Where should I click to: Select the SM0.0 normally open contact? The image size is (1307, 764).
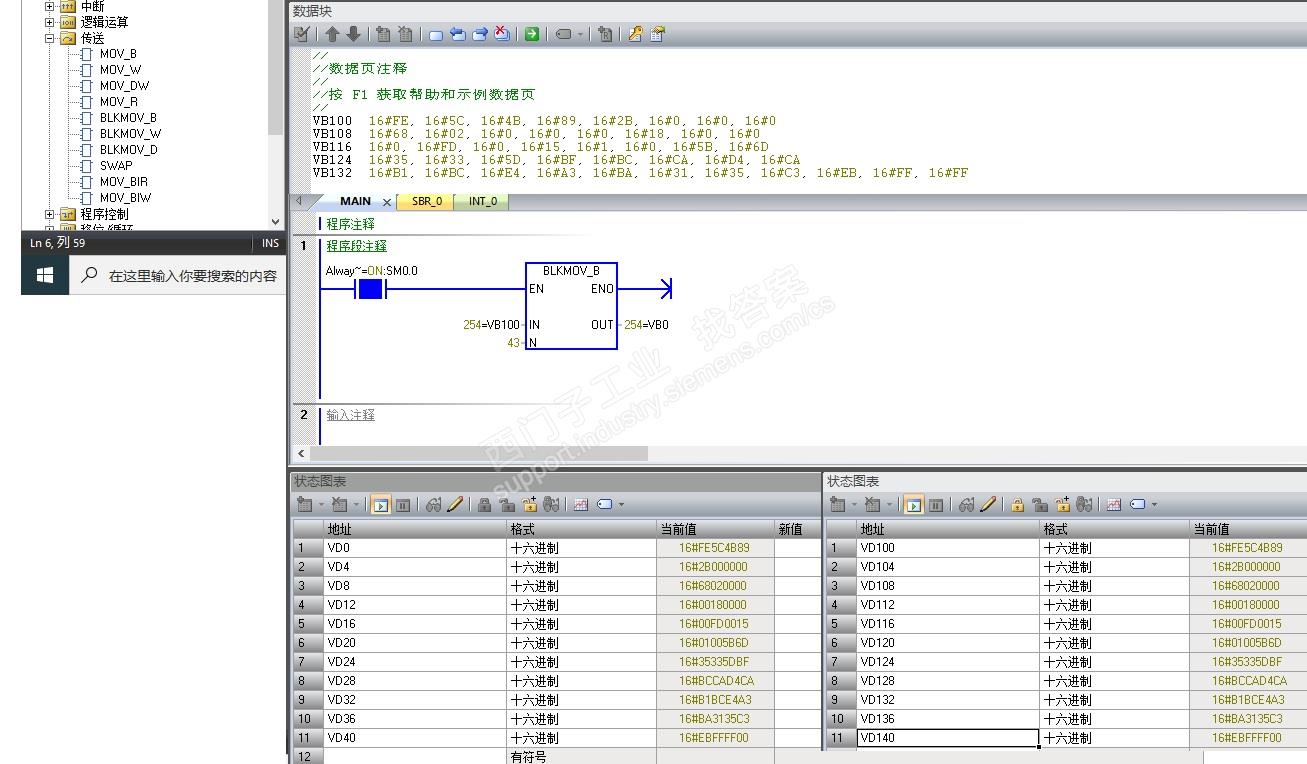(x=370, y=289)
